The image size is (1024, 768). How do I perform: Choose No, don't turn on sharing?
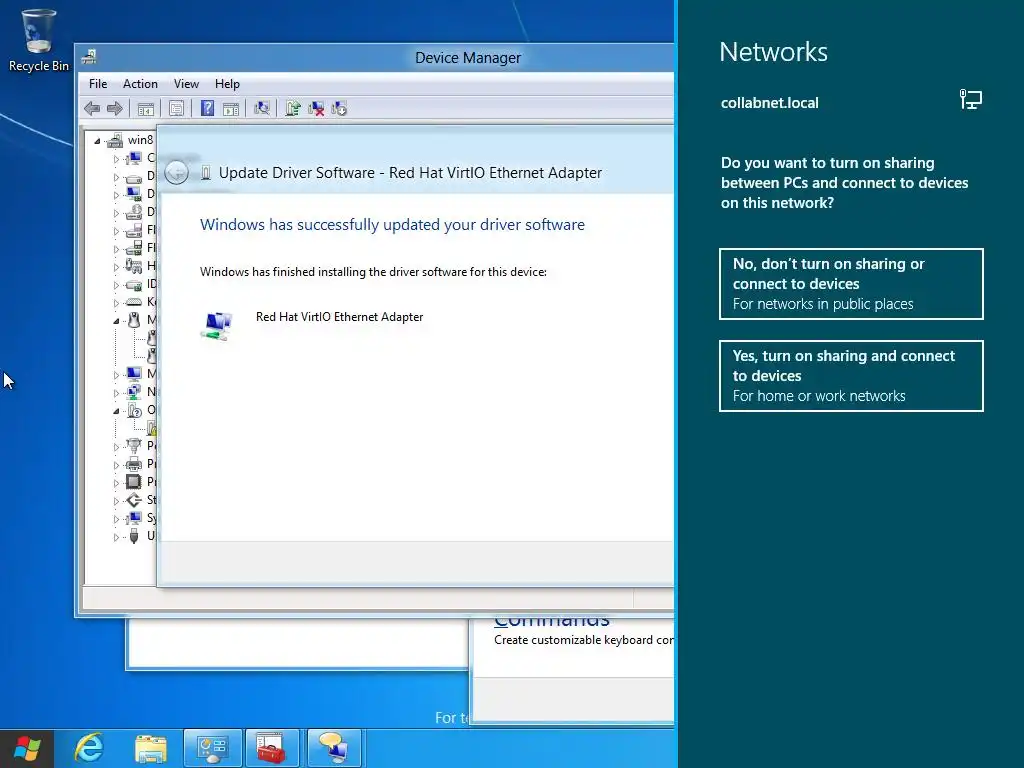click(851, 284)
